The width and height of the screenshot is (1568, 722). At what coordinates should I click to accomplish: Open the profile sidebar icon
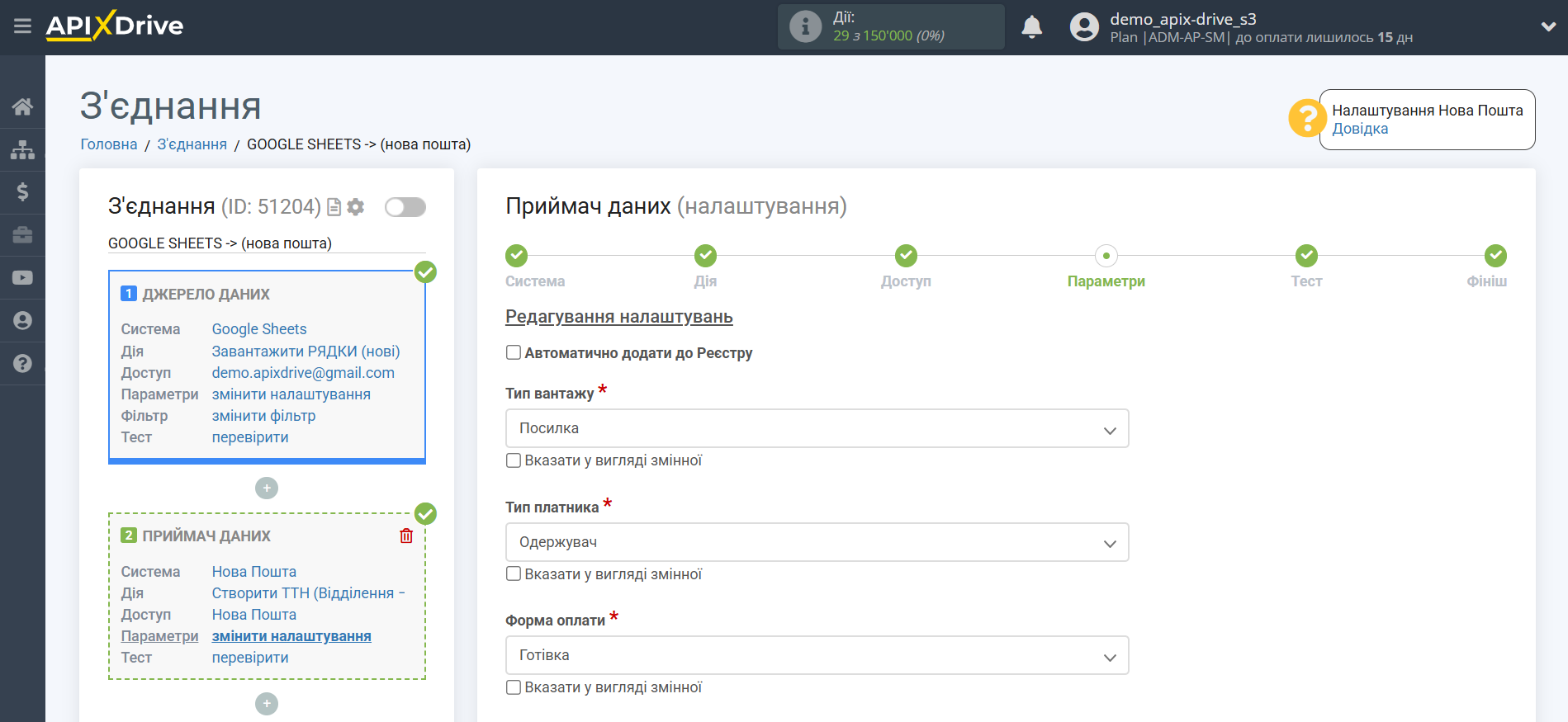(x=22, y=321)
